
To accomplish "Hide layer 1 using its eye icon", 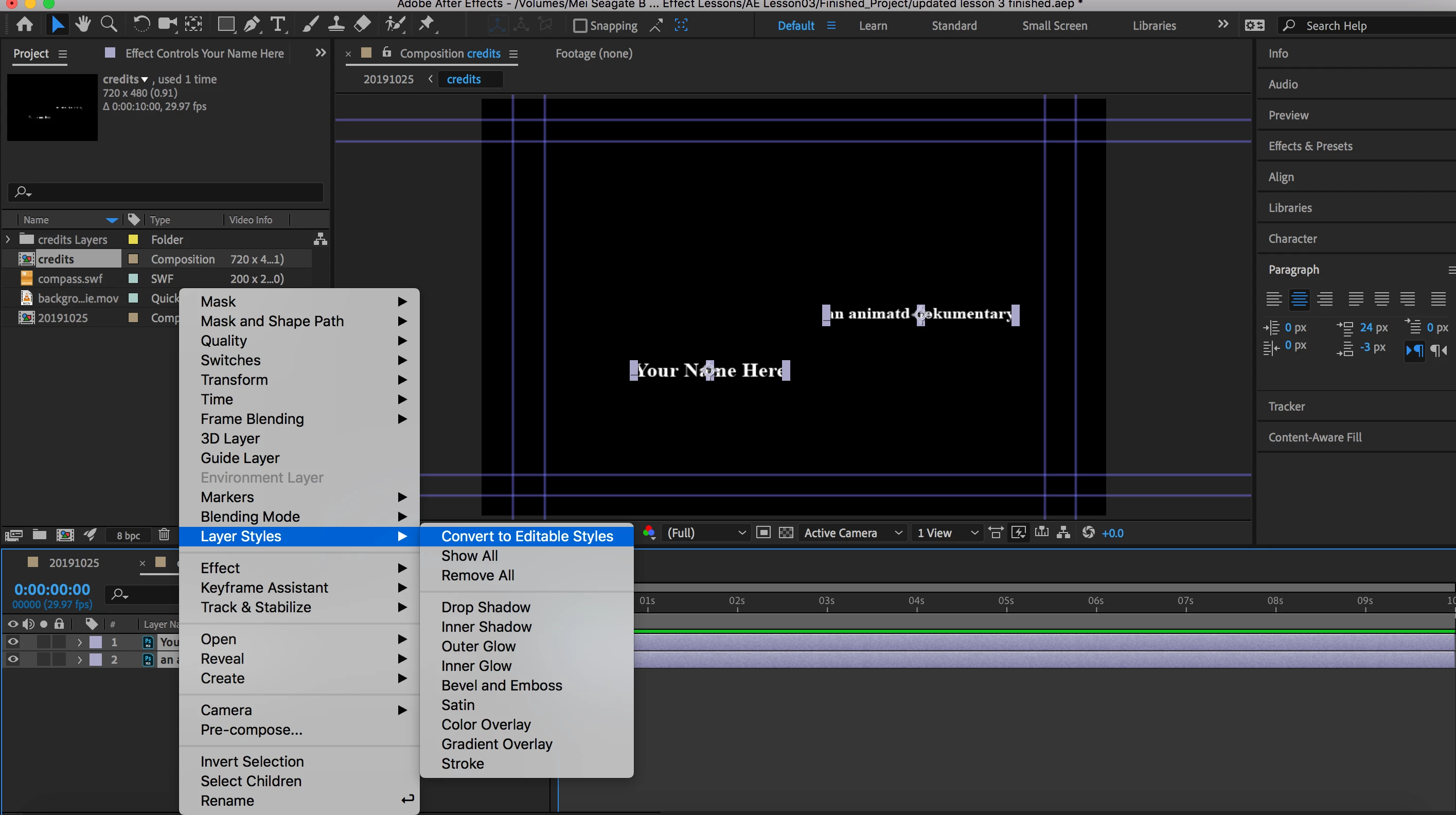I will click(12, 642).
